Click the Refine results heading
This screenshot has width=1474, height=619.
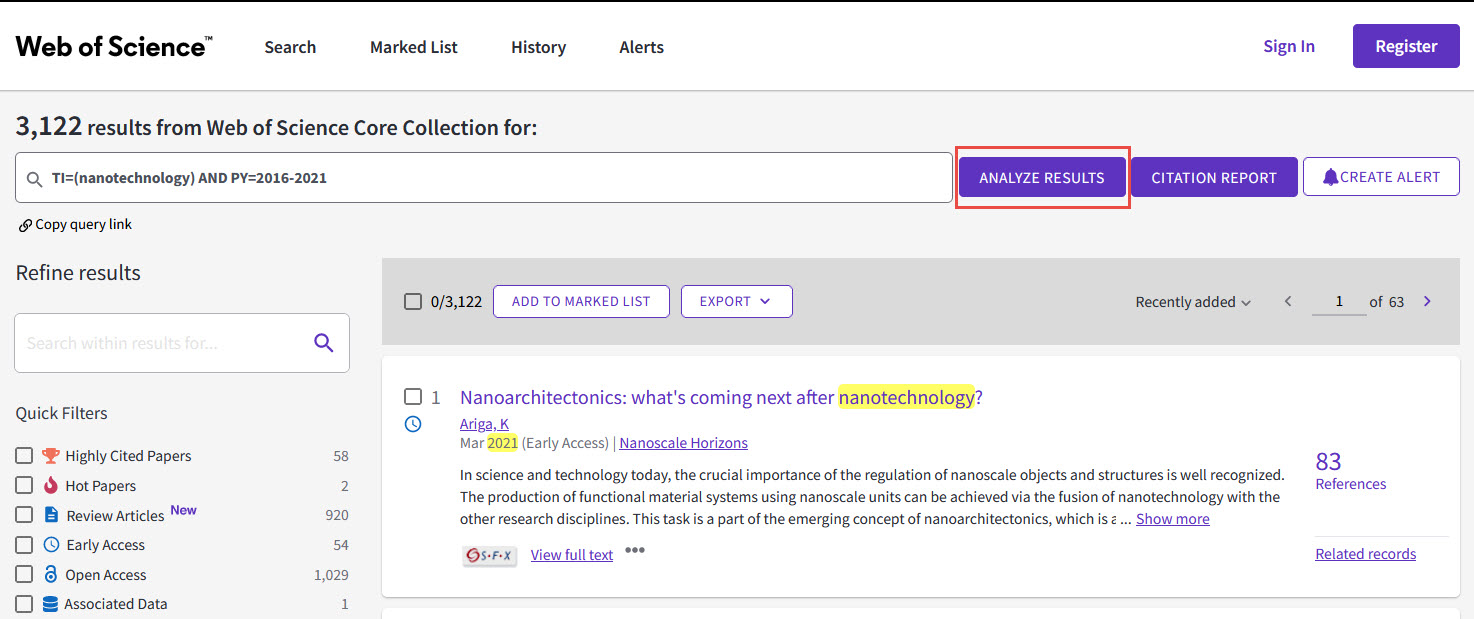[78, 273]
